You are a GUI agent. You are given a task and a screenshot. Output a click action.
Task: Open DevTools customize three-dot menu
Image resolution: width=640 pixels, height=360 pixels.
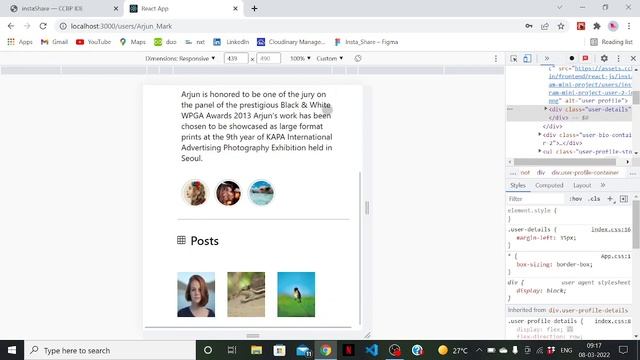618,58
